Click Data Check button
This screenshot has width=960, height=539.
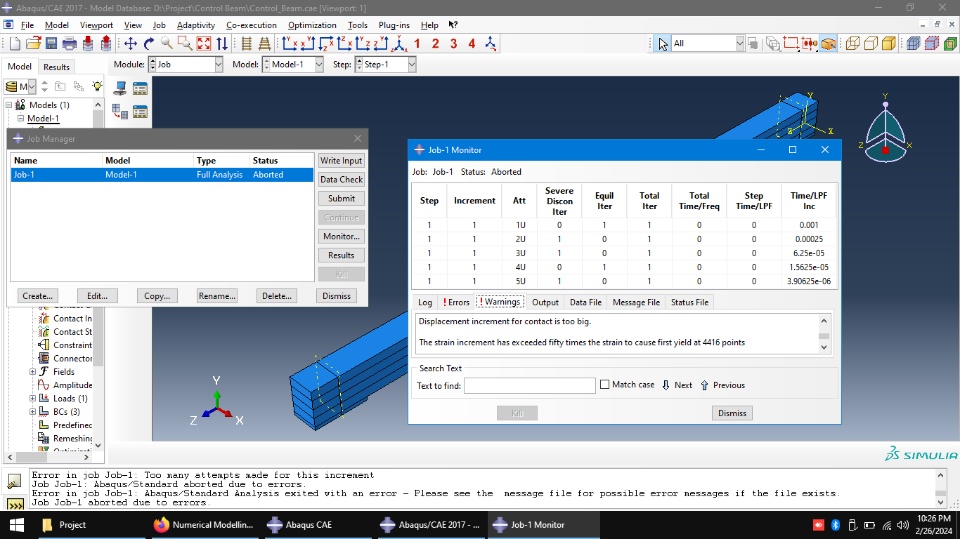tap(341, 179)
